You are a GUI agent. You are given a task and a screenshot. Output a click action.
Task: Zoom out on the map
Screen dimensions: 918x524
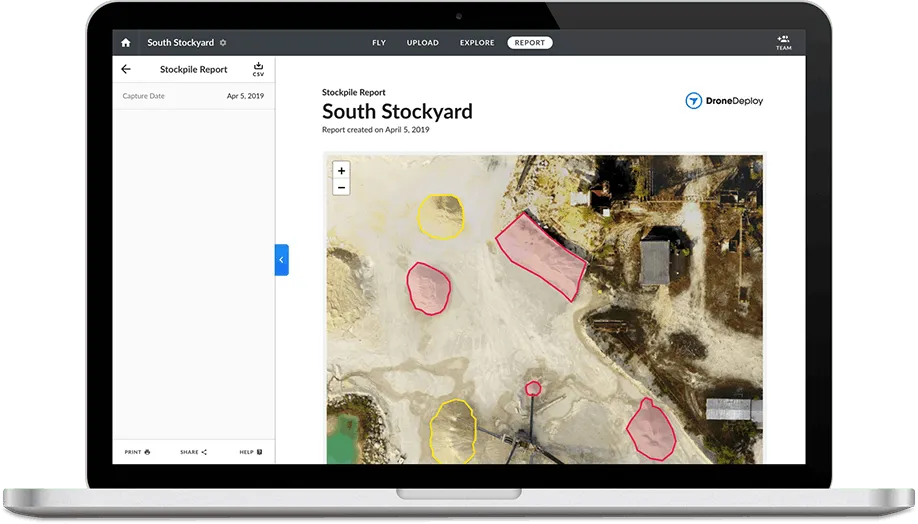[x=341, y=187]
